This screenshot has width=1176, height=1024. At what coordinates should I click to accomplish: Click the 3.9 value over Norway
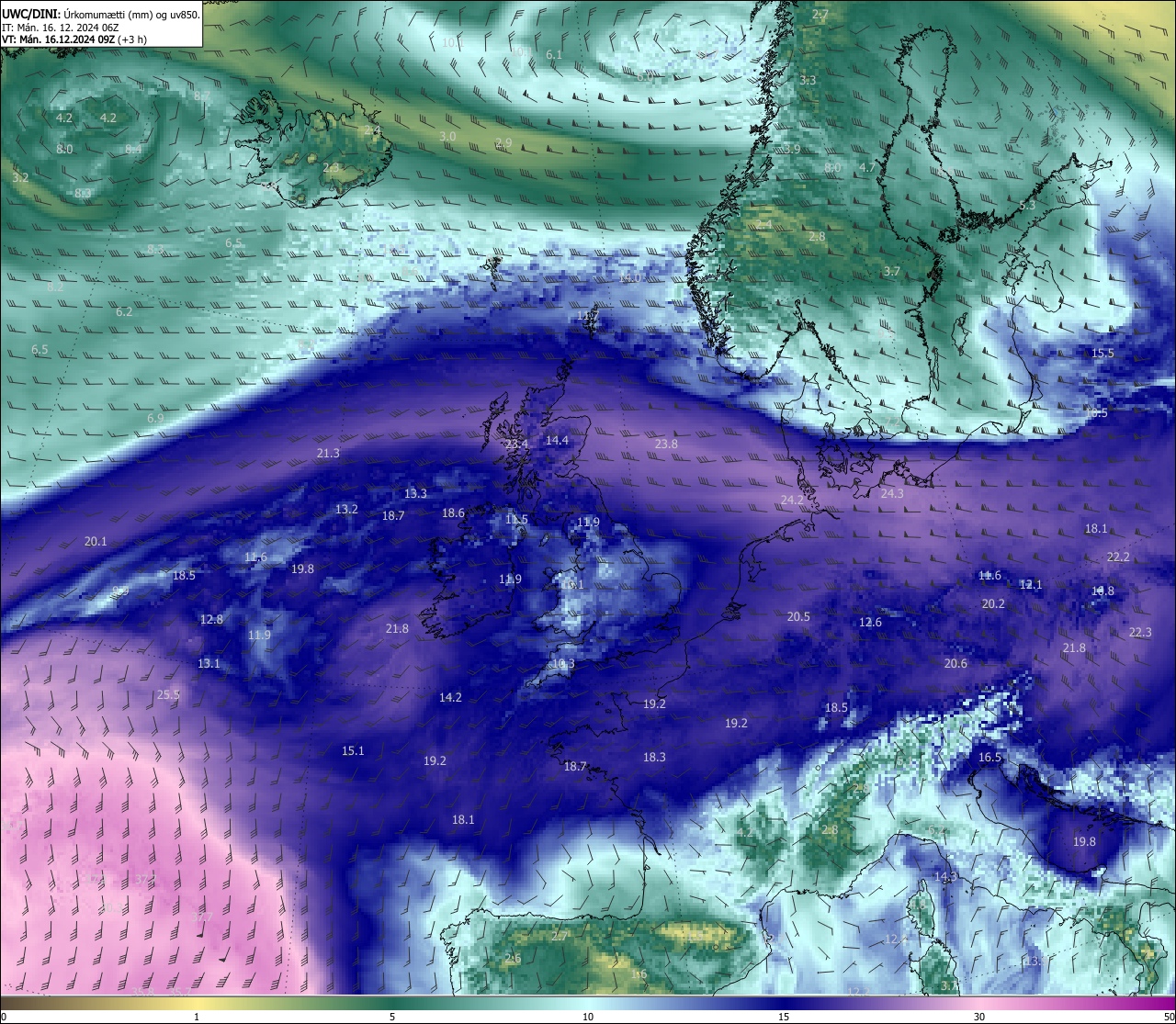coord(792,149)
